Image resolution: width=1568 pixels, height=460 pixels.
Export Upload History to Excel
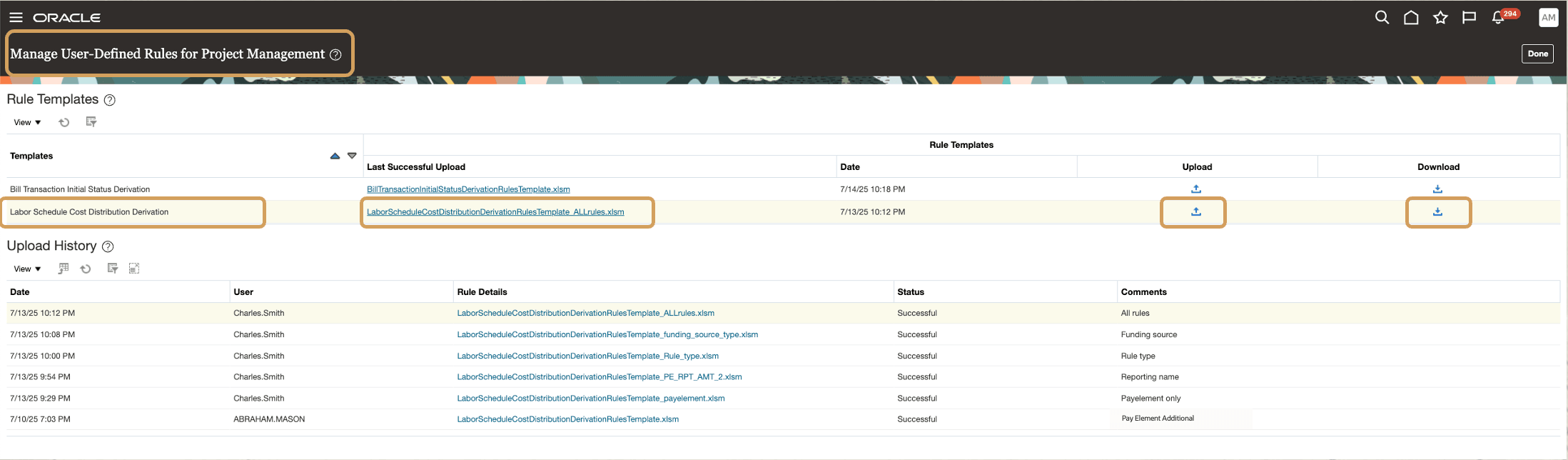[x=64, y=269]
